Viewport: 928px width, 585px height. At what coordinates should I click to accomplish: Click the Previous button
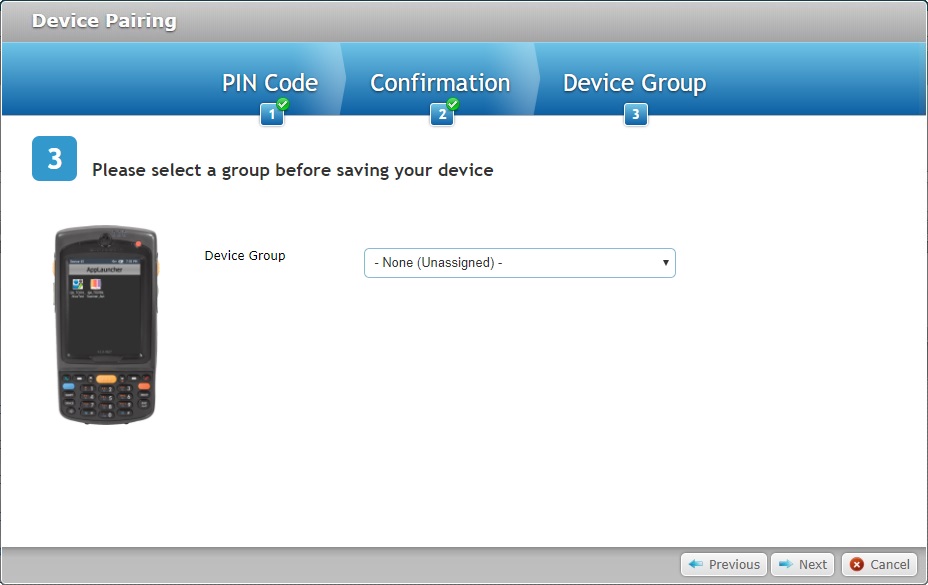(723, 564)
